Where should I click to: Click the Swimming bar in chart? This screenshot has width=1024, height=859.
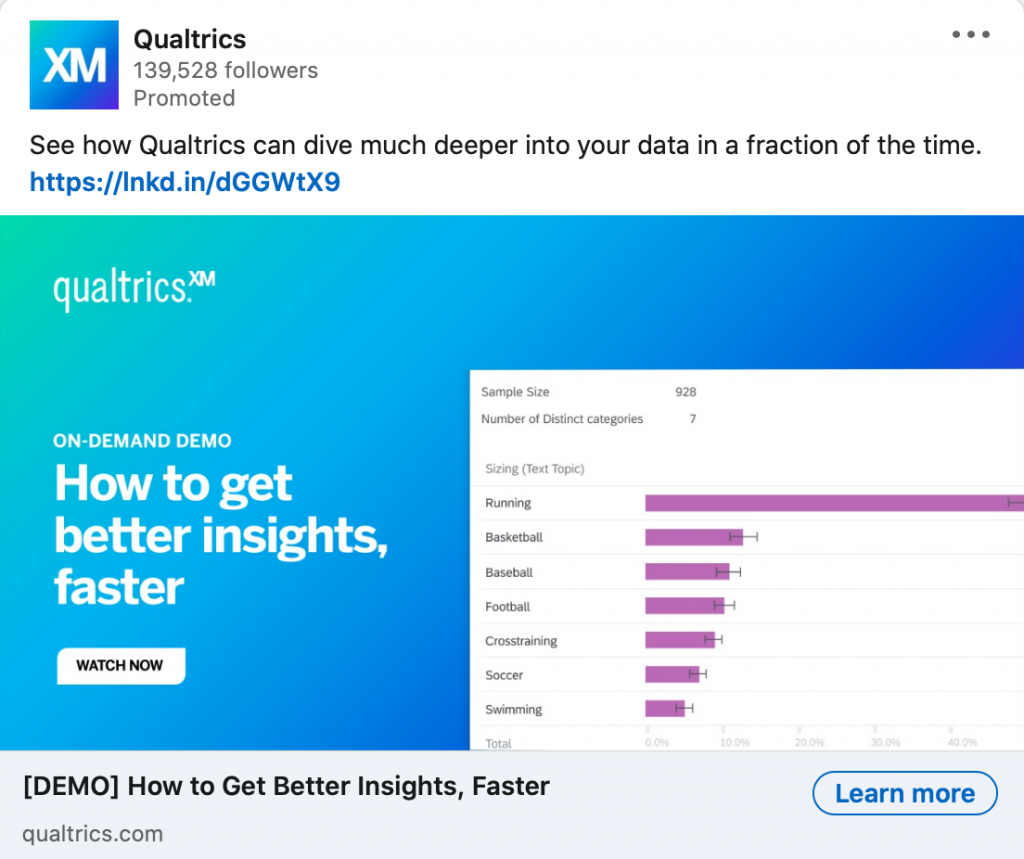(664, 709)
